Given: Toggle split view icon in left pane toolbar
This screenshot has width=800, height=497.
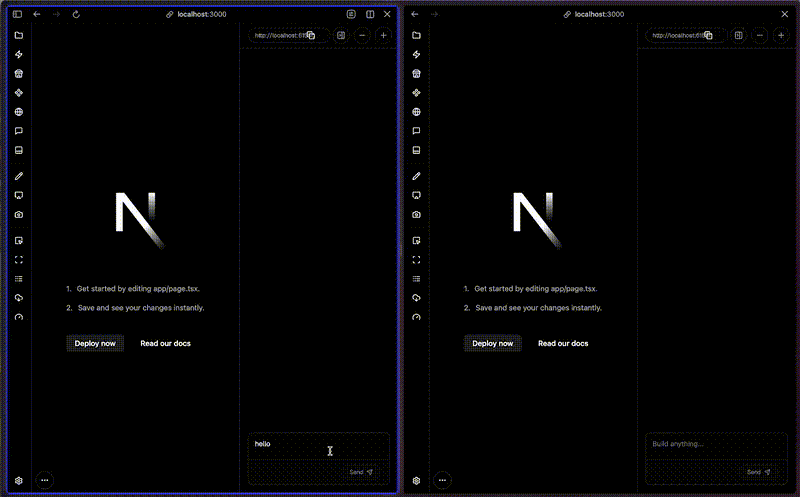Looking at the screenshot, I should click(x=370, y=14).
